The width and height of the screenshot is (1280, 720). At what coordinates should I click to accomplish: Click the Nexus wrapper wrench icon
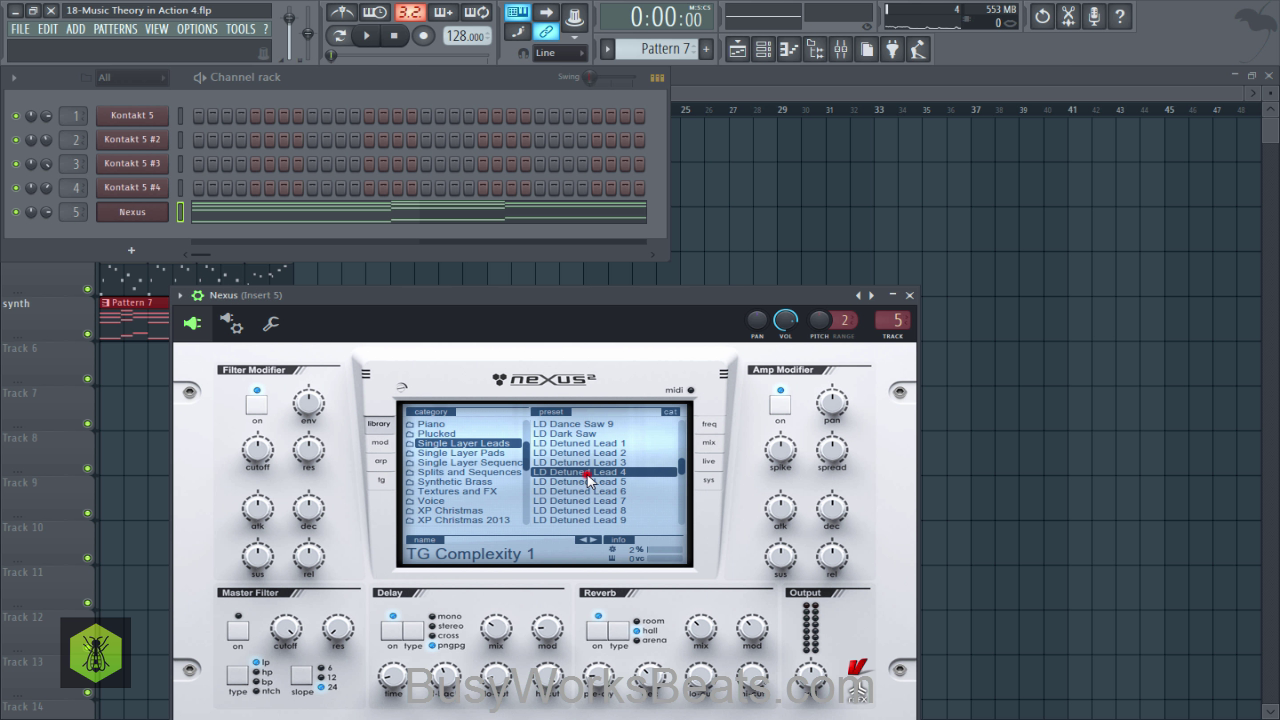click(270, 323)
